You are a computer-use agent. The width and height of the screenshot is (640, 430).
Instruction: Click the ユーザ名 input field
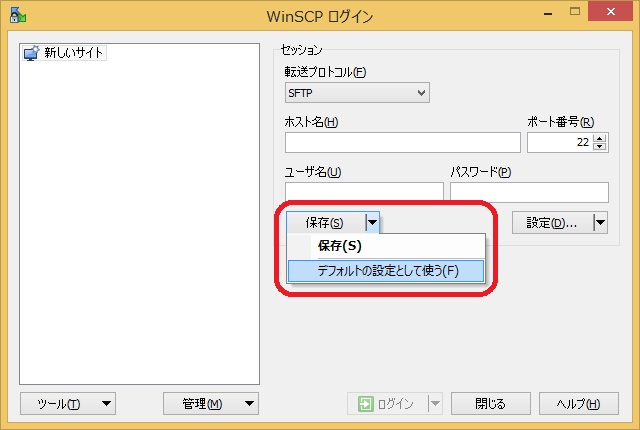[364, 192]
